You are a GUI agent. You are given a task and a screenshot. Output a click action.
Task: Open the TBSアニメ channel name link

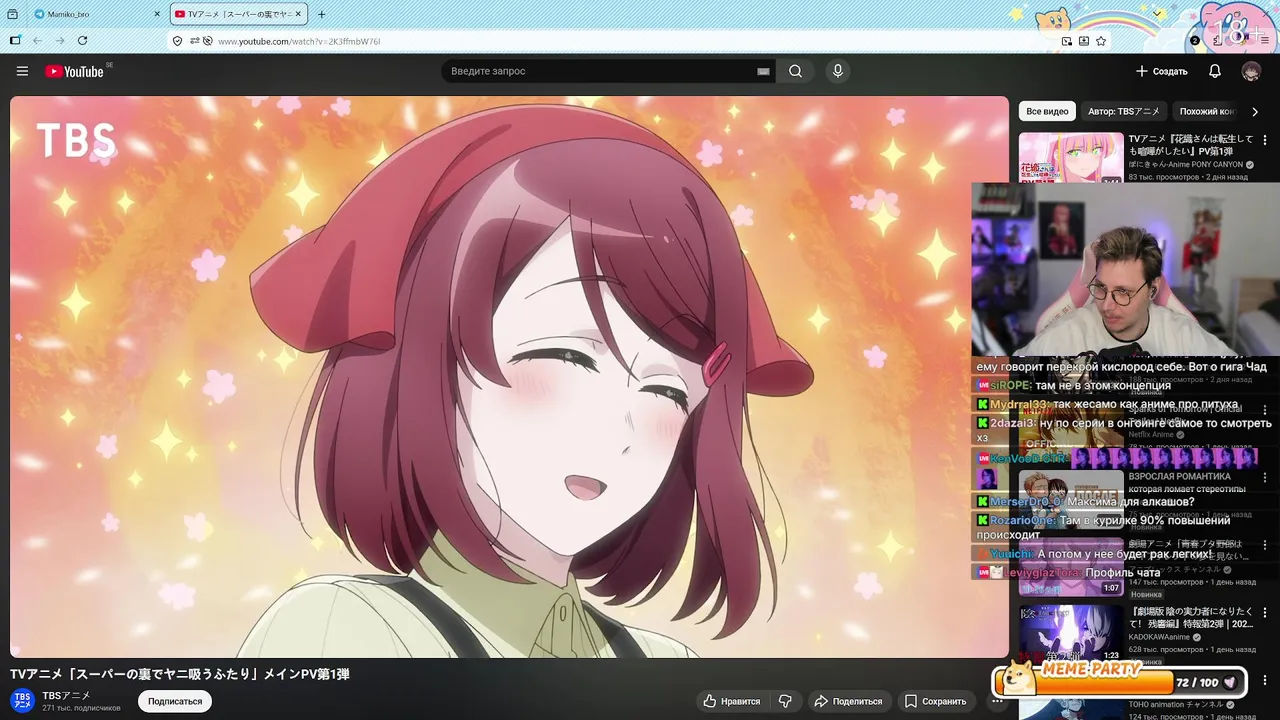click(66, 695)
